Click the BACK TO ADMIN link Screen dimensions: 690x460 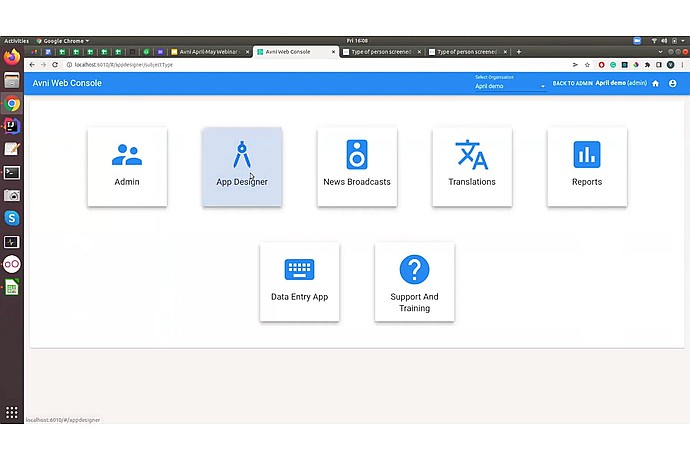(573, 83)
